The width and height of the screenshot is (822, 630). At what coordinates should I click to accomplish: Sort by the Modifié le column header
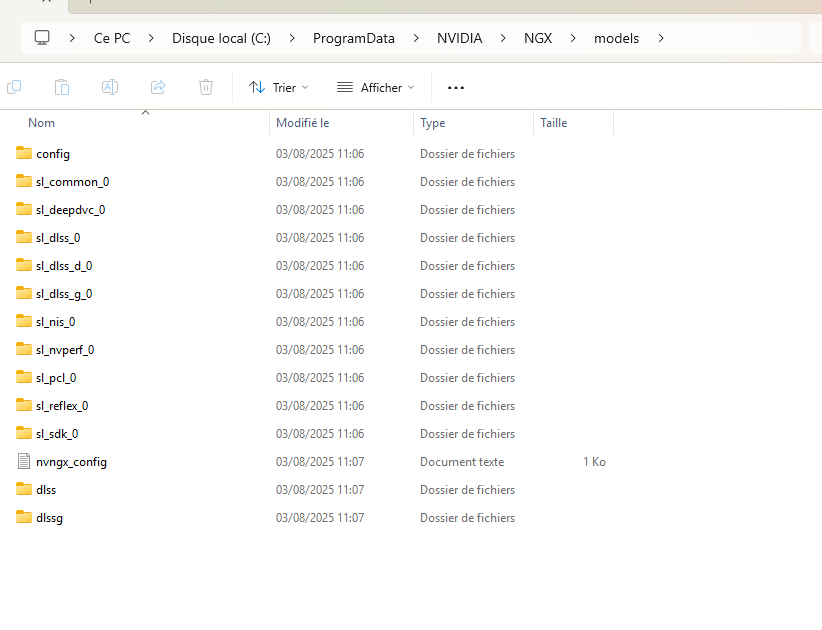point(302,123)
